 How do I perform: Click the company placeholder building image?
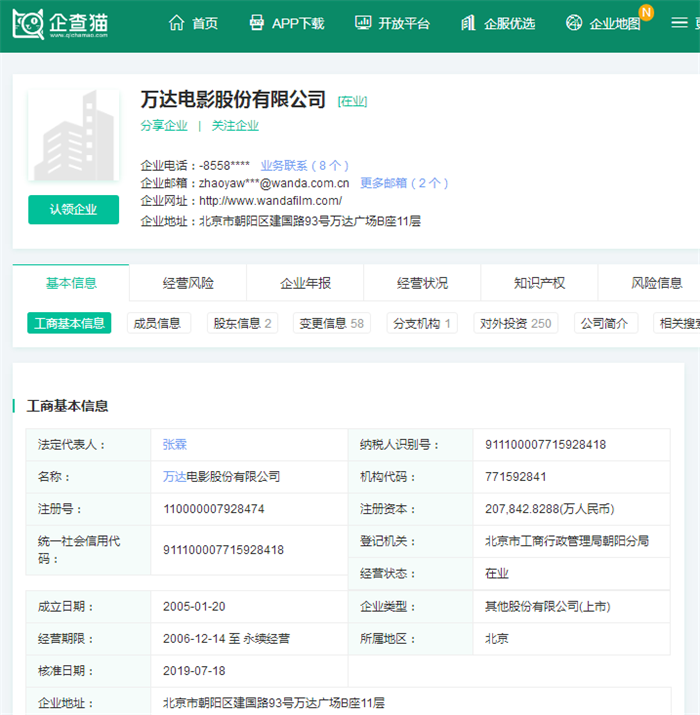[x=73, y=135]
